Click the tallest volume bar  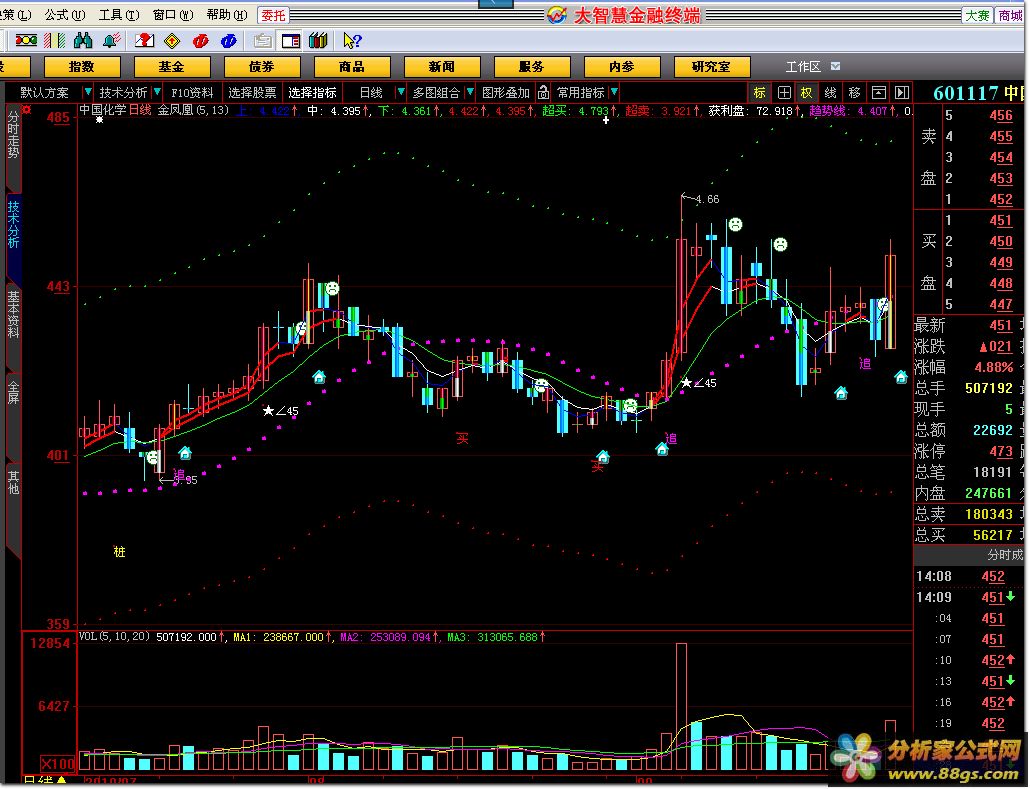681,706
